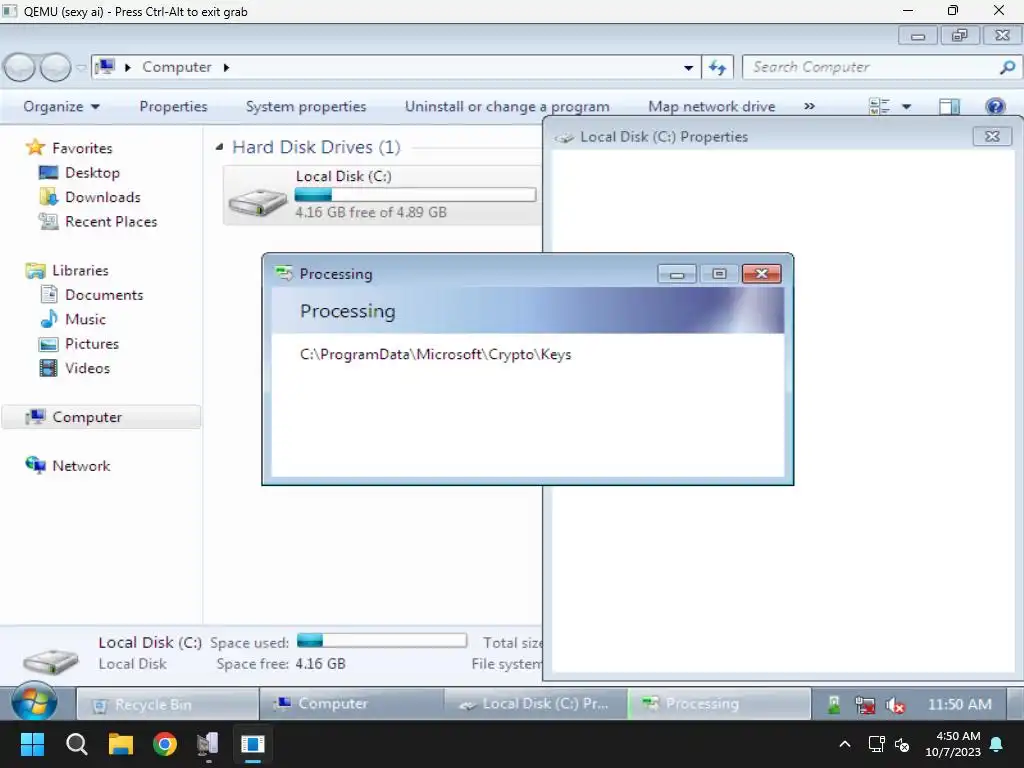The image size is (1024, 768).
Task: Click the green guest tray icon
Action: (834, 705)
